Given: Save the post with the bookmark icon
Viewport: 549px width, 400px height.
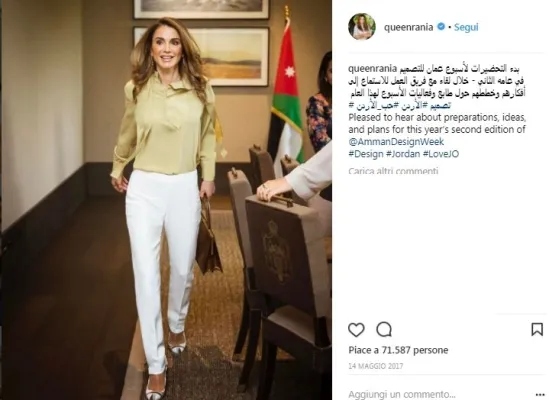Looking at the screenshot, I should [537, 330].
